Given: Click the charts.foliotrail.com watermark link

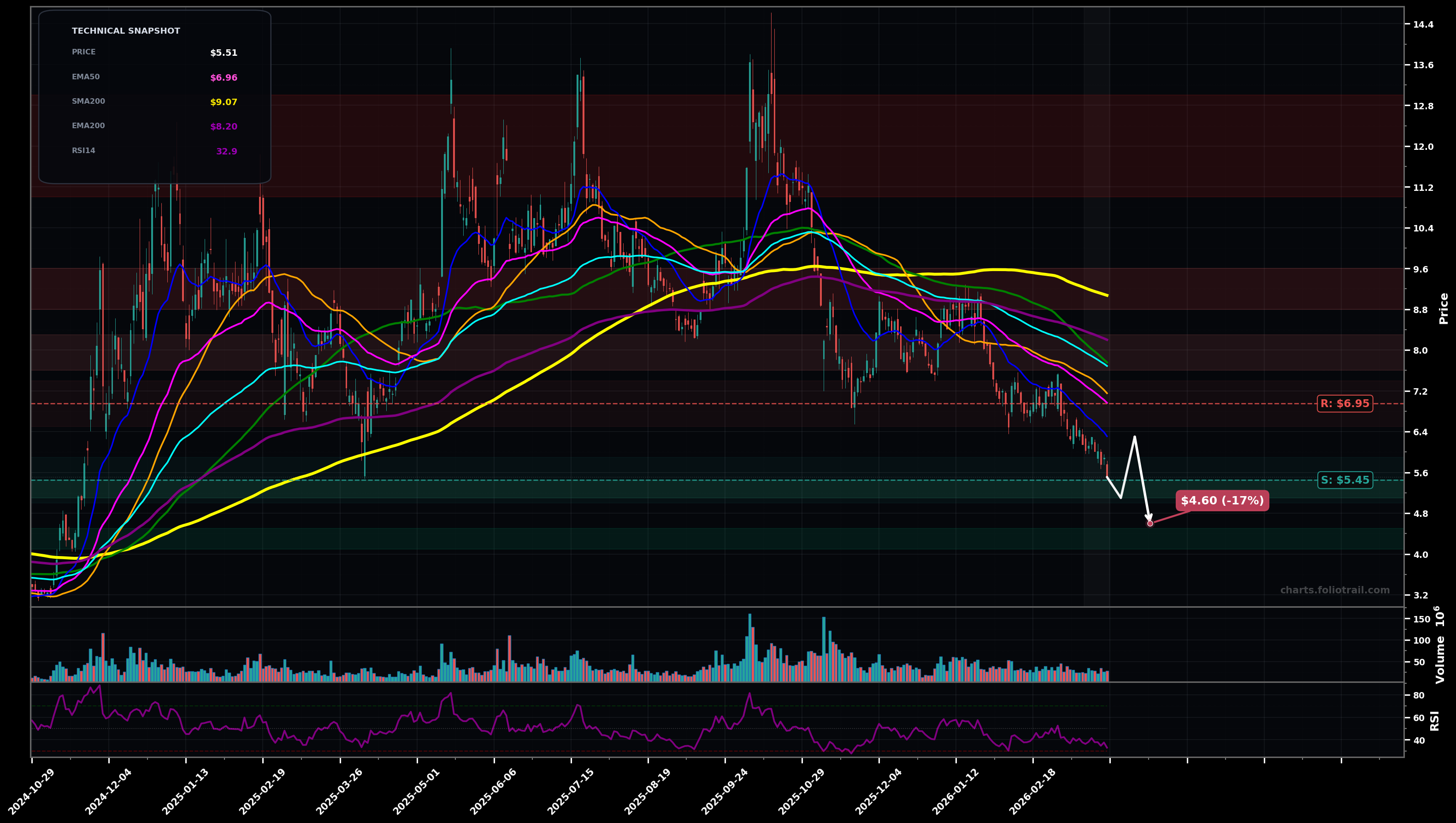Looking at the screenshot, I should (1334, 590).
